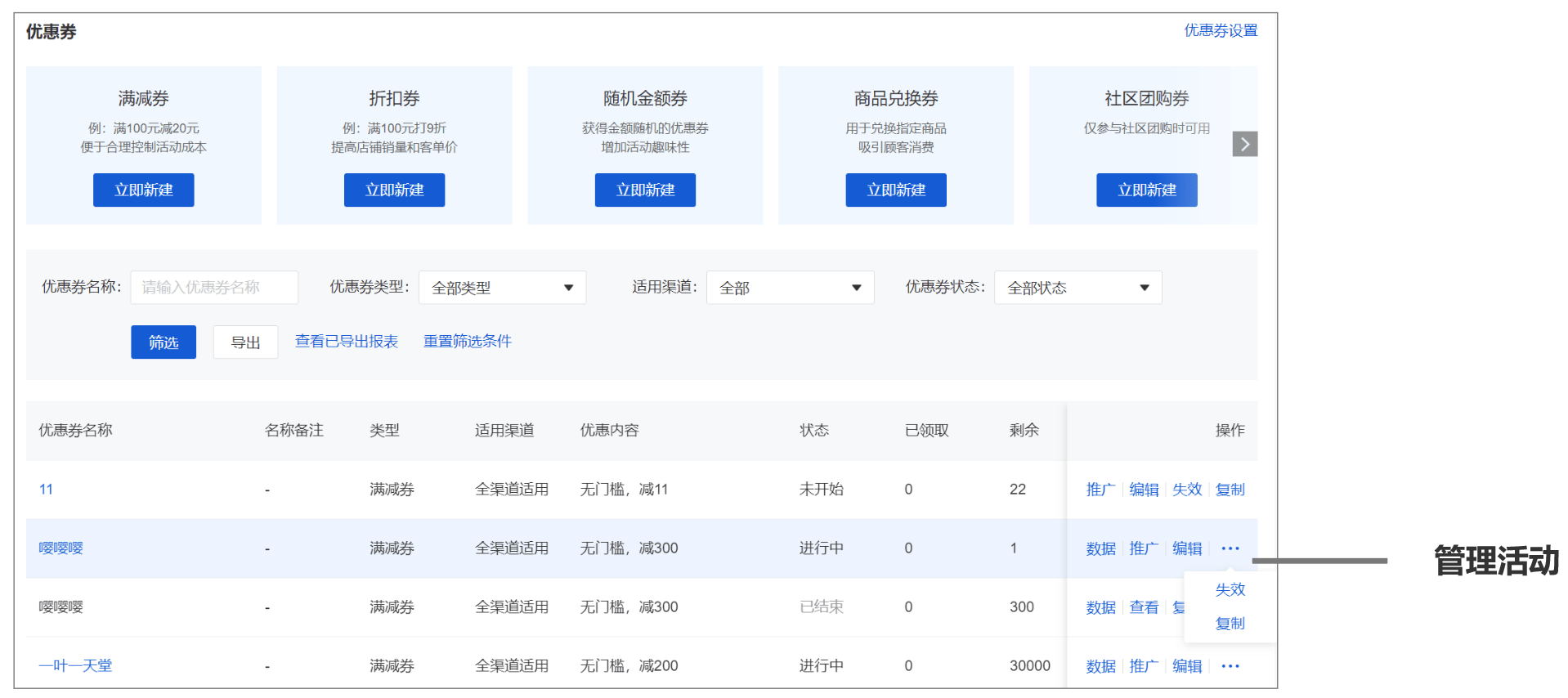
Task: Open coupon 一叶一天堂
Action: (x=75, y=666)
